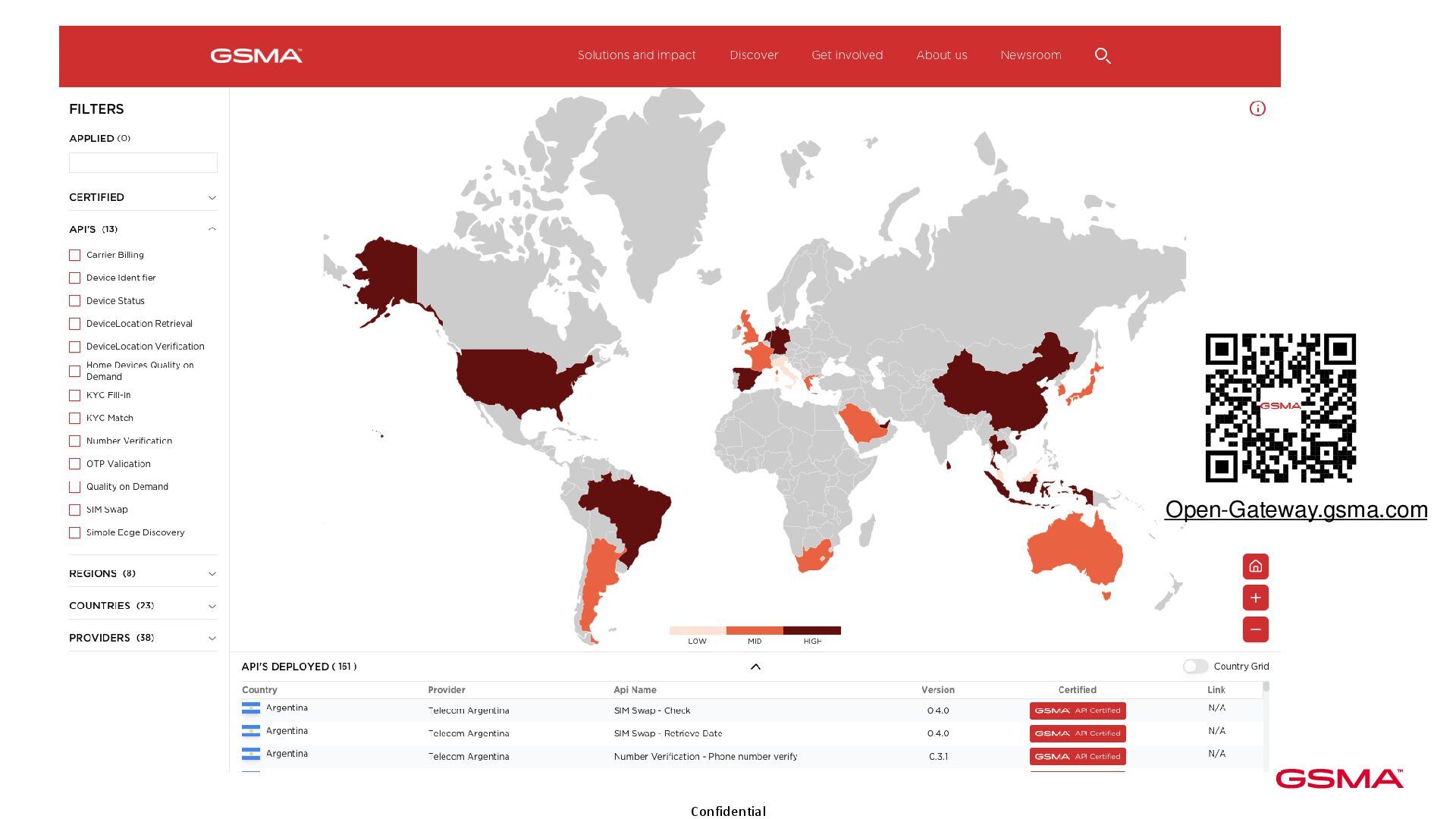
Task: Click Australia on the map
Action: (1075, 551)
